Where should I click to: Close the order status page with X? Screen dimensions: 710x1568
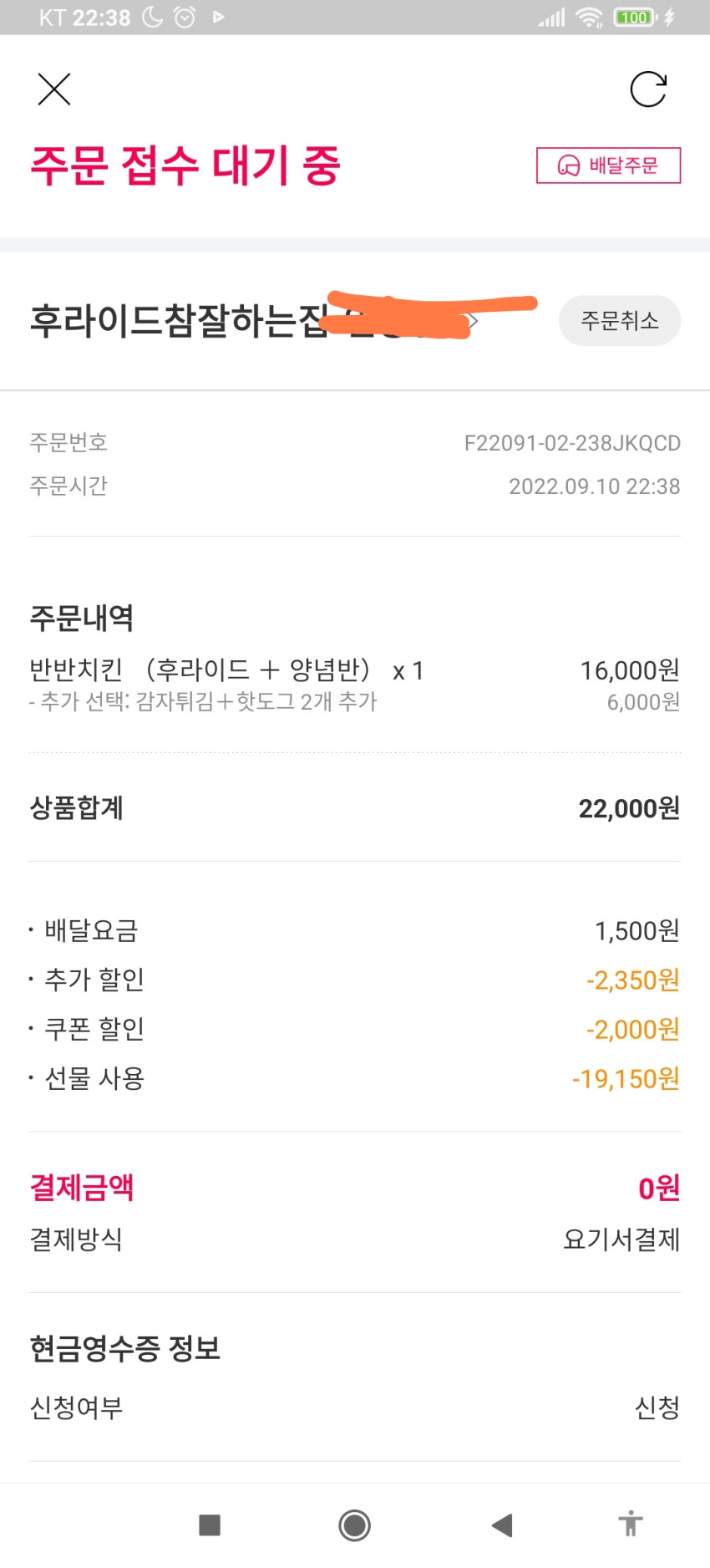coord(54,89)
